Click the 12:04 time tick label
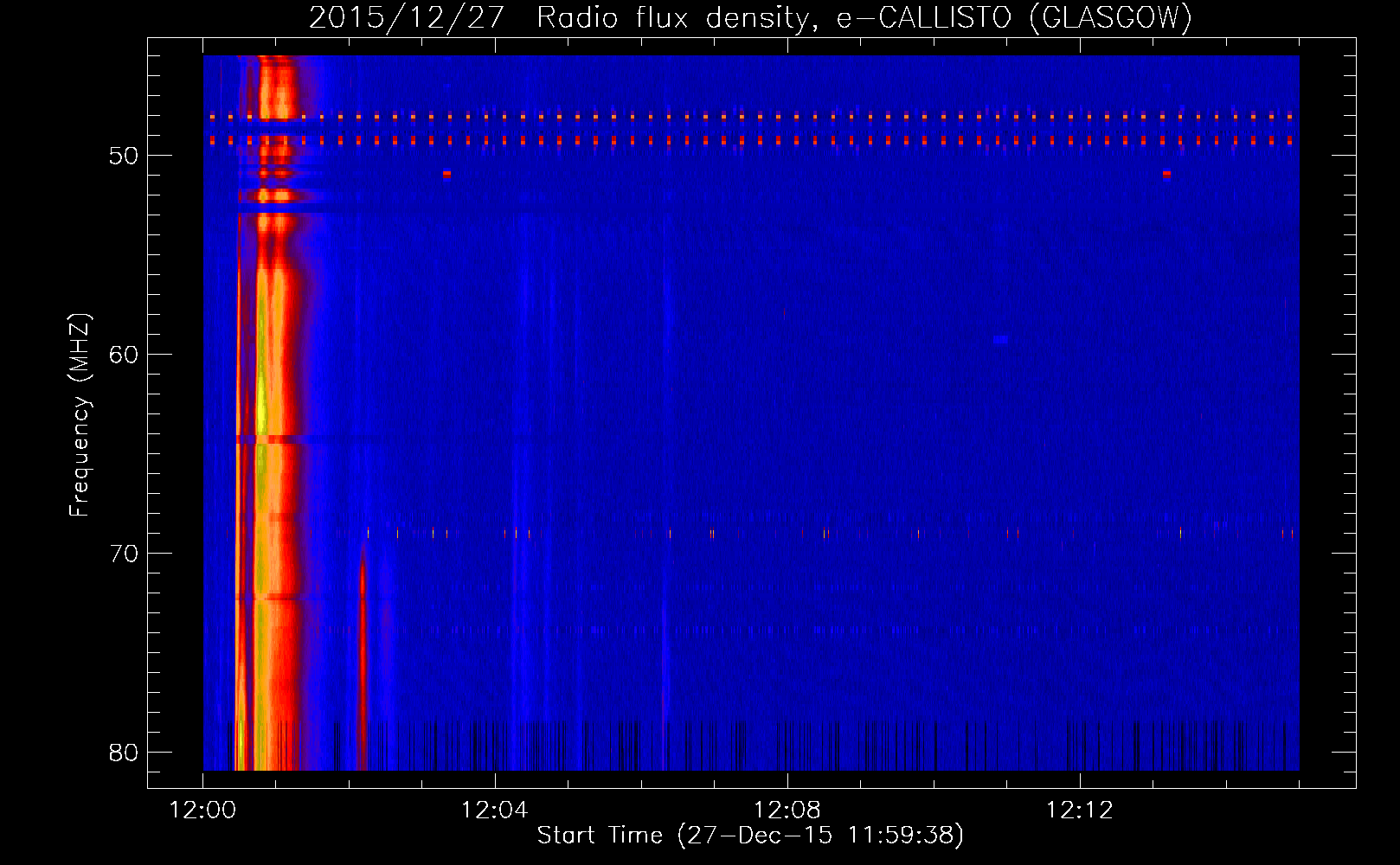The image size is (1400, 865). pos(495,811)
